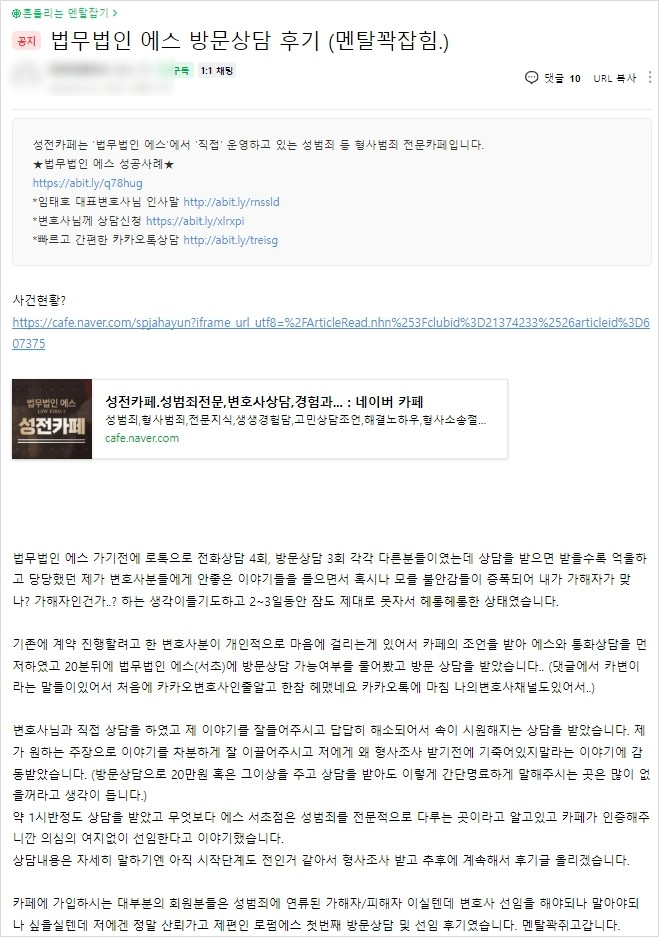Click the 성전카페 preview thumbnail image

click(52, 419)
